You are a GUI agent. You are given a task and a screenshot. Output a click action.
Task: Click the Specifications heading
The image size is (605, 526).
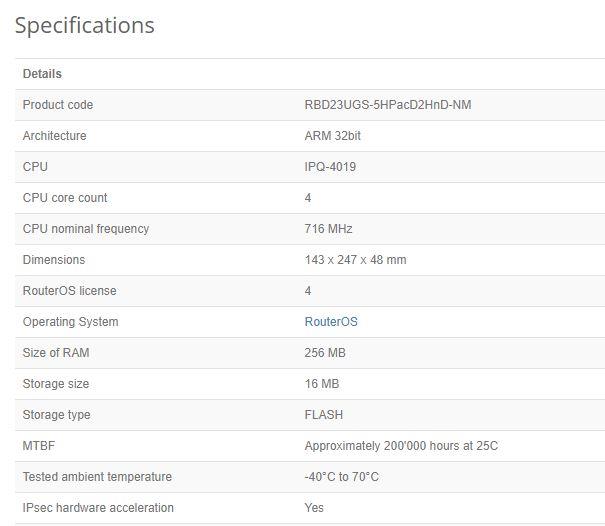(85, 25)
